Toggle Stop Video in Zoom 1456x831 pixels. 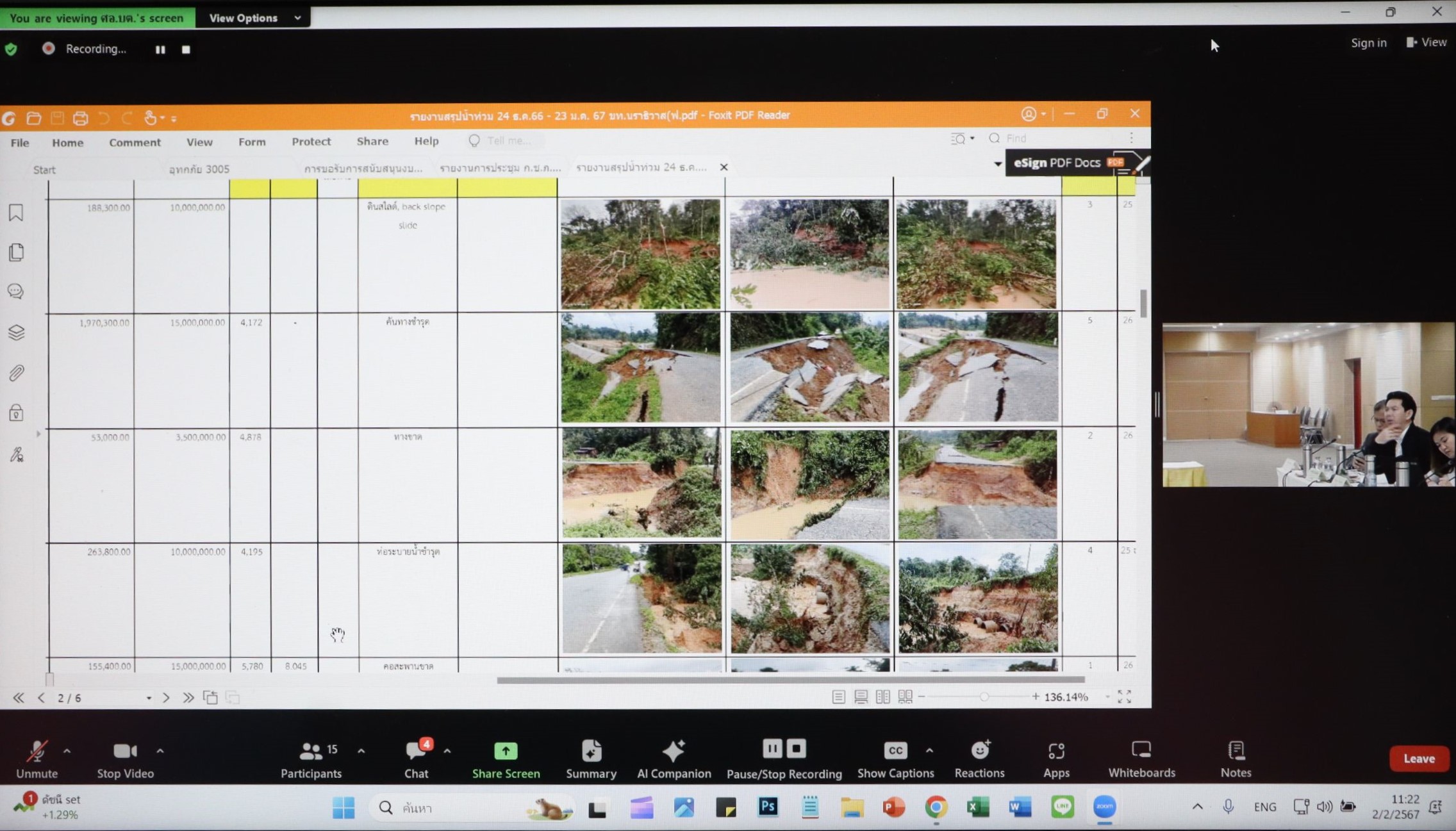click(125, 759)
